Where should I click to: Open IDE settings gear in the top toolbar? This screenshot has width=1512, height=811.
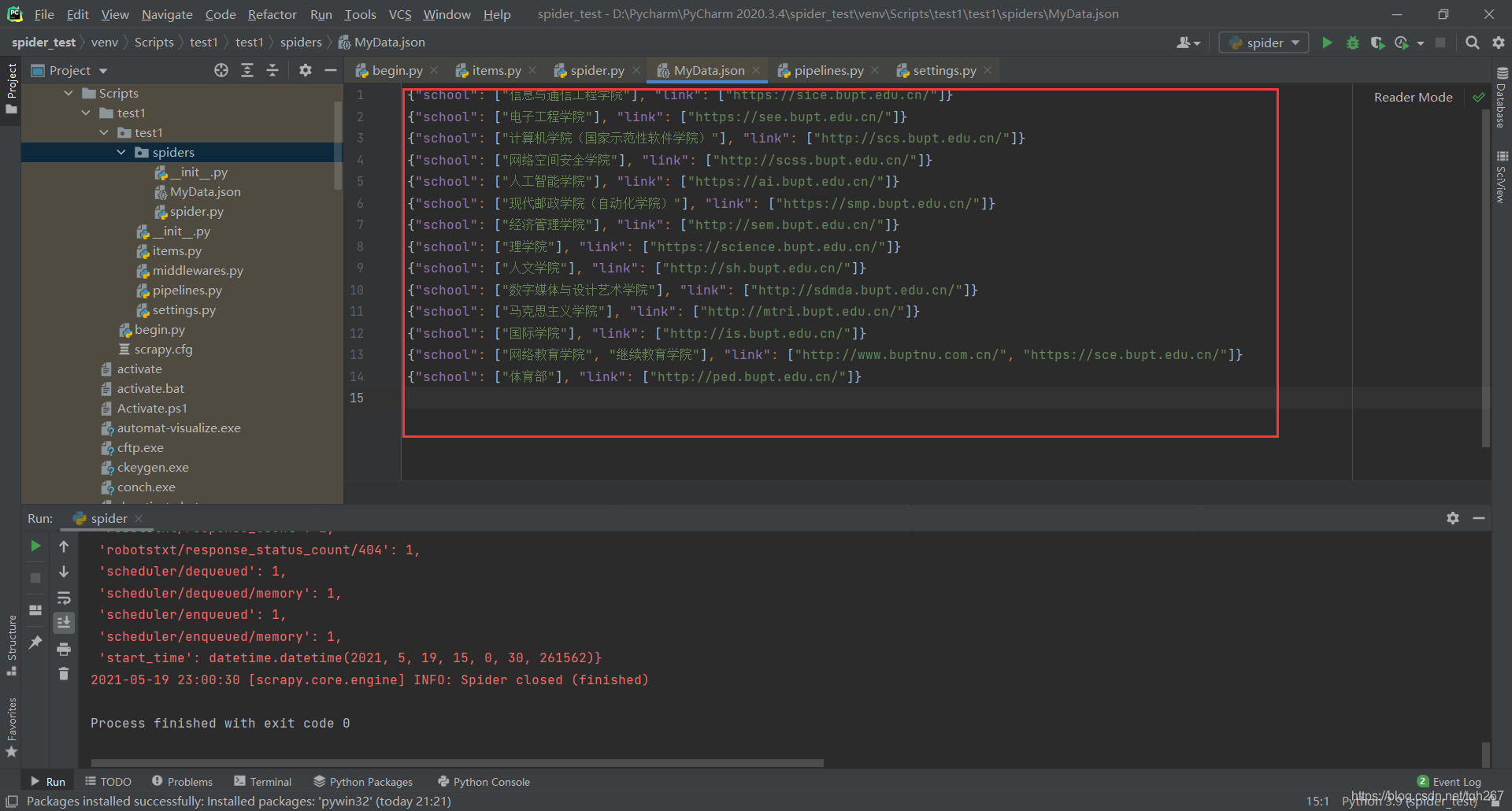[x=1498, y=43]
